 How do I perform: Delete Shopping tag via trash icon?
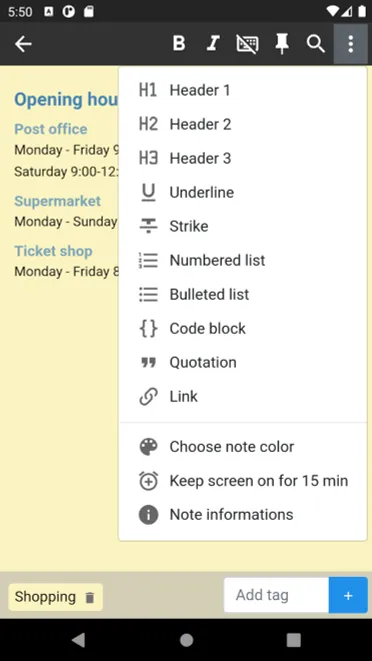click(x=90, y=597)
